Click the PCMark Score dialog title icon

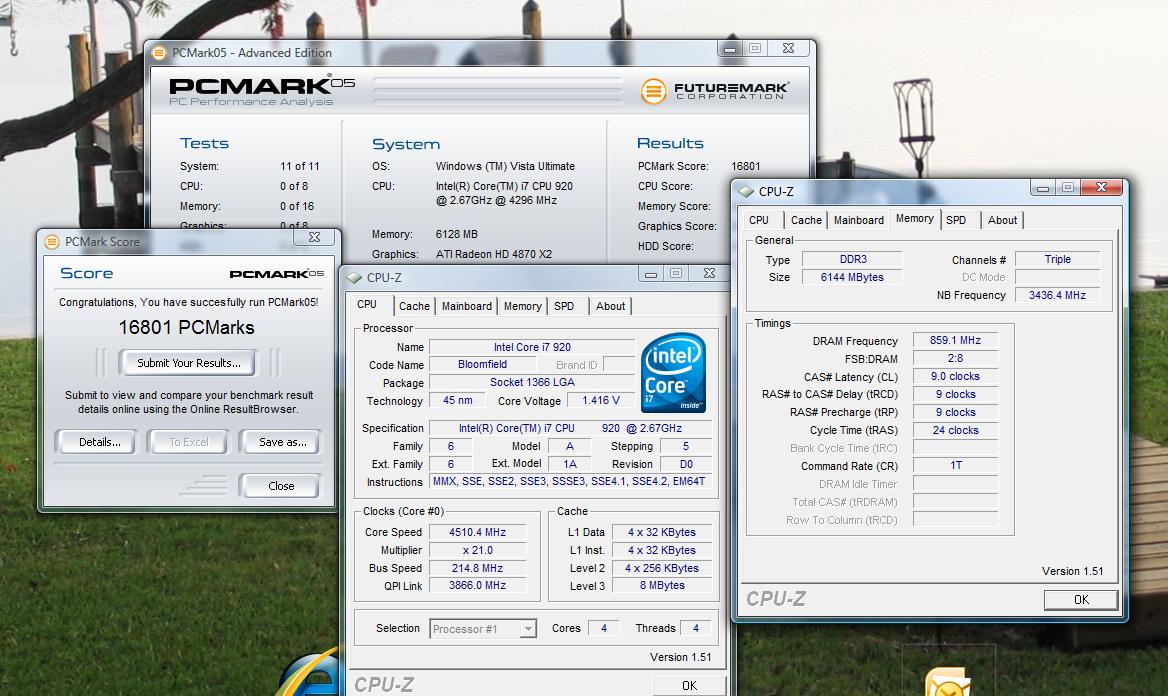tap(52, 241)
